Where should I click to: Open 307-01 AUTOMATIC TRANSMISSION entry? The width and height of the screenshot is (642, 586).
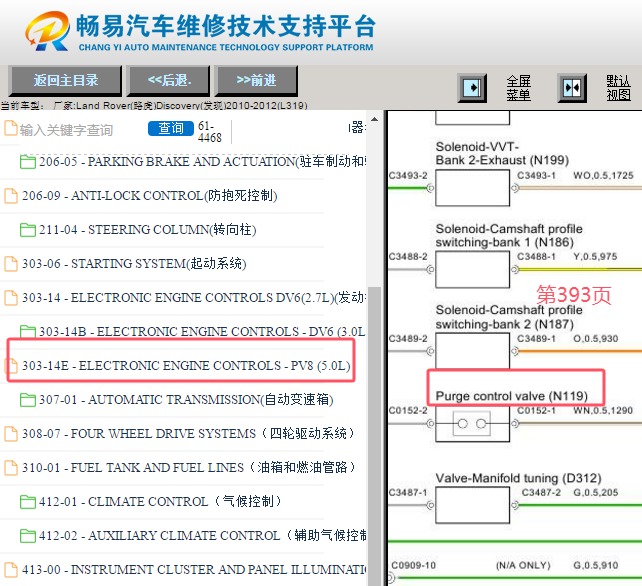pos(186,399)
